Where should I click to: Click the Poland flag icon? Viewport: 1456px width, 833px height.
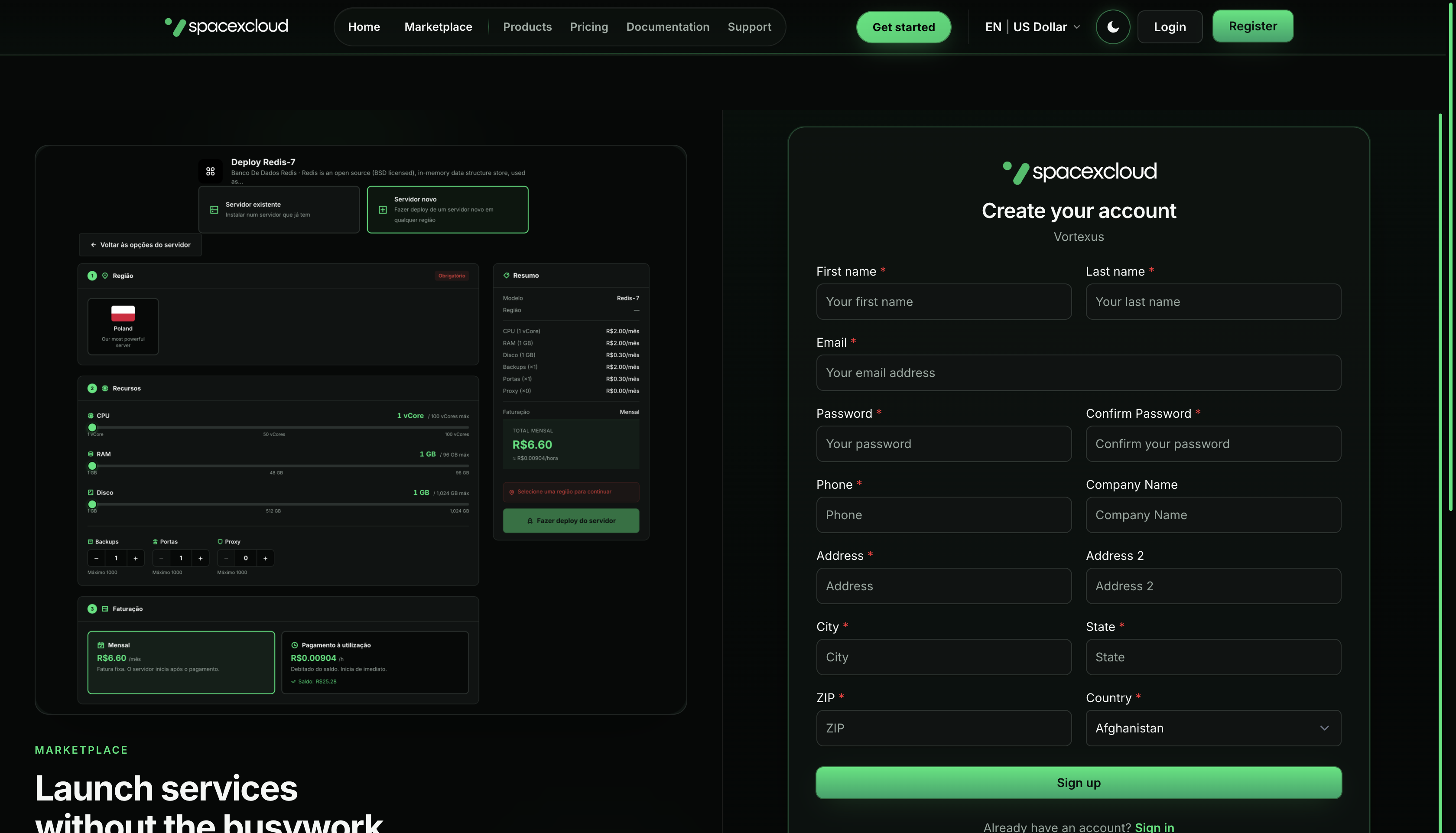pos(123,313)
